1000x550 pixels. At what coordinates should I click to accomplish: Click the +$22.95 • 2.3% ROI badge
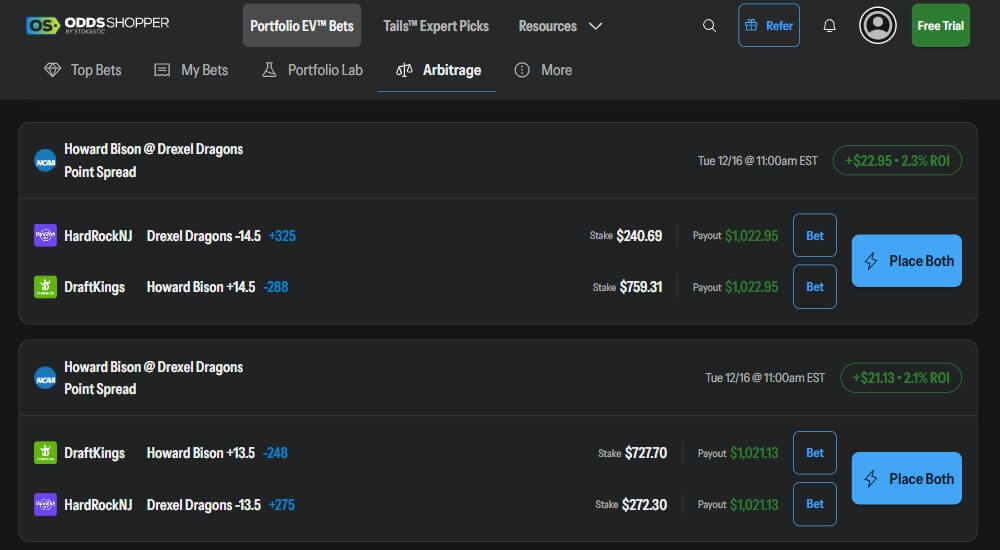897,161
